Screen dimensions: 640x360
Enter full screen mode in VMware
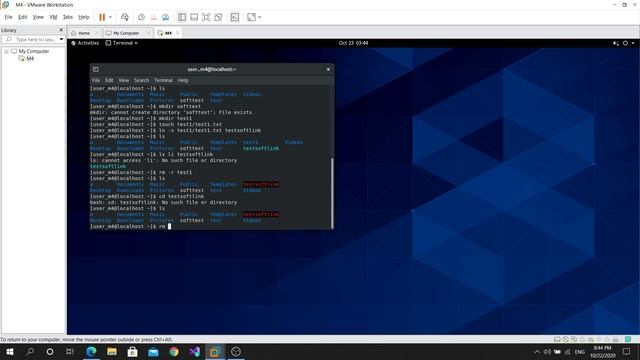coord(206,17)
